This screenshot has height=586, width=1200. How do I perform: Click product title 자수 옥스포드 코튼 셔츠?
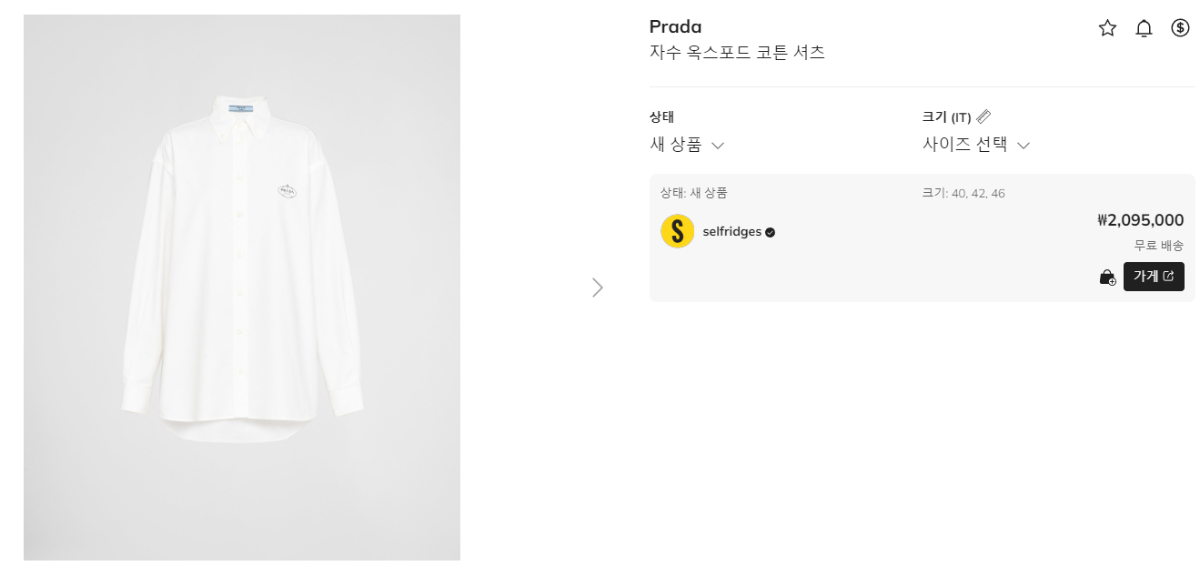737,53
